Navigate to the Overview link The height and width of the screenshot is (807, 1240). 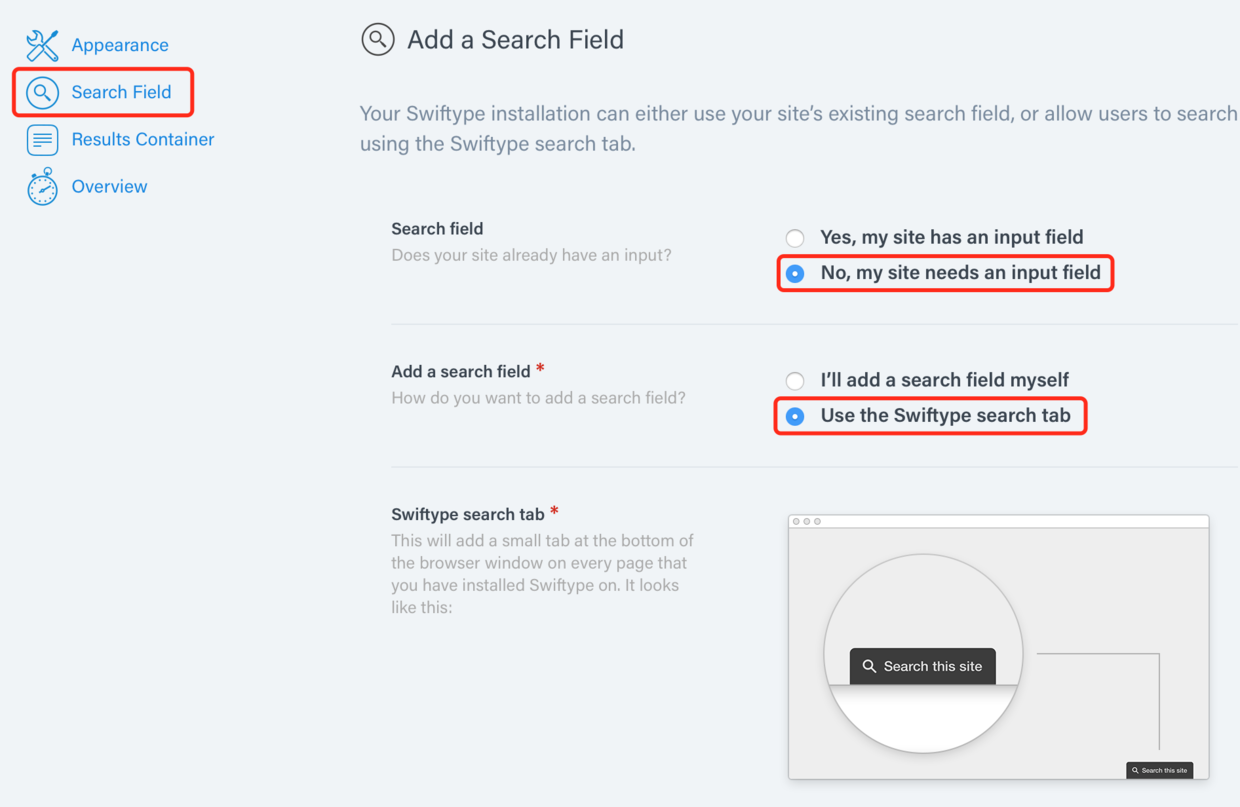click(109, 186)
